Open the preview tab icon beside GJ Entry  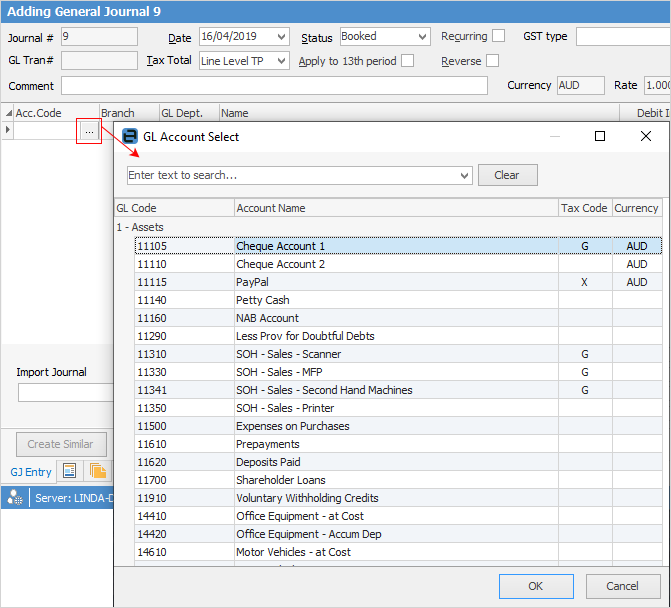pyautogui.click(x=70, y=471)
